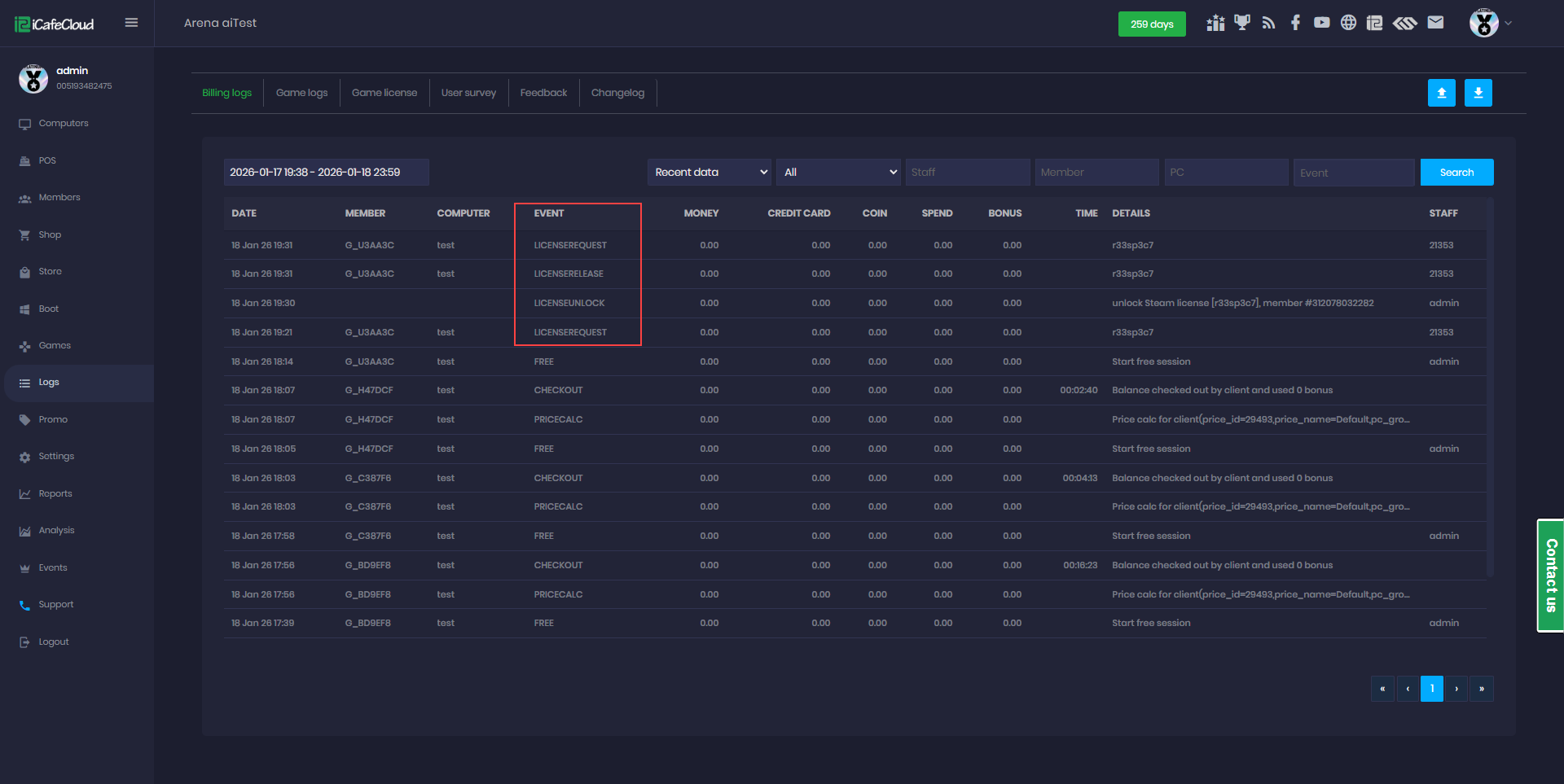Open the mail envelope icon
Image resolution: width=1564 pixels, height=784 pixels.
[x=1435, y=23]
